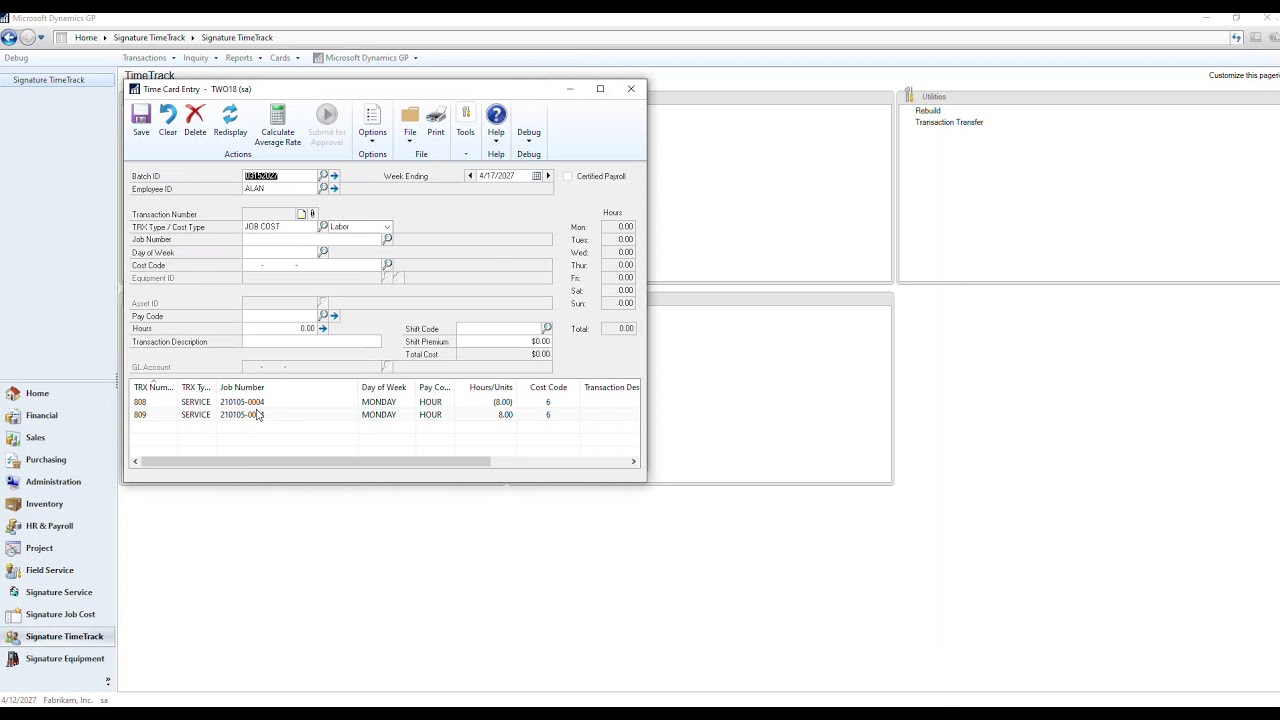The image size is (1280, 720).
Task: Open Pay Code detail arrow
Action: [334, 316]
